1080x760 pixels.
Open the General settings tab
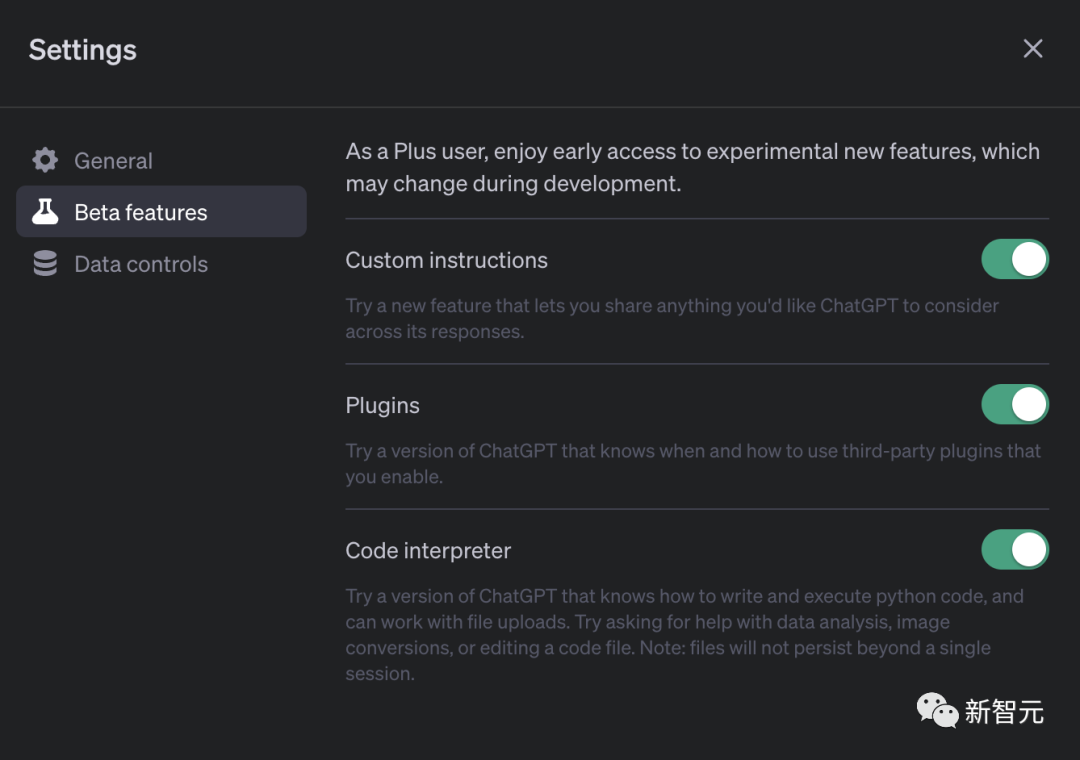coord(113,161)
